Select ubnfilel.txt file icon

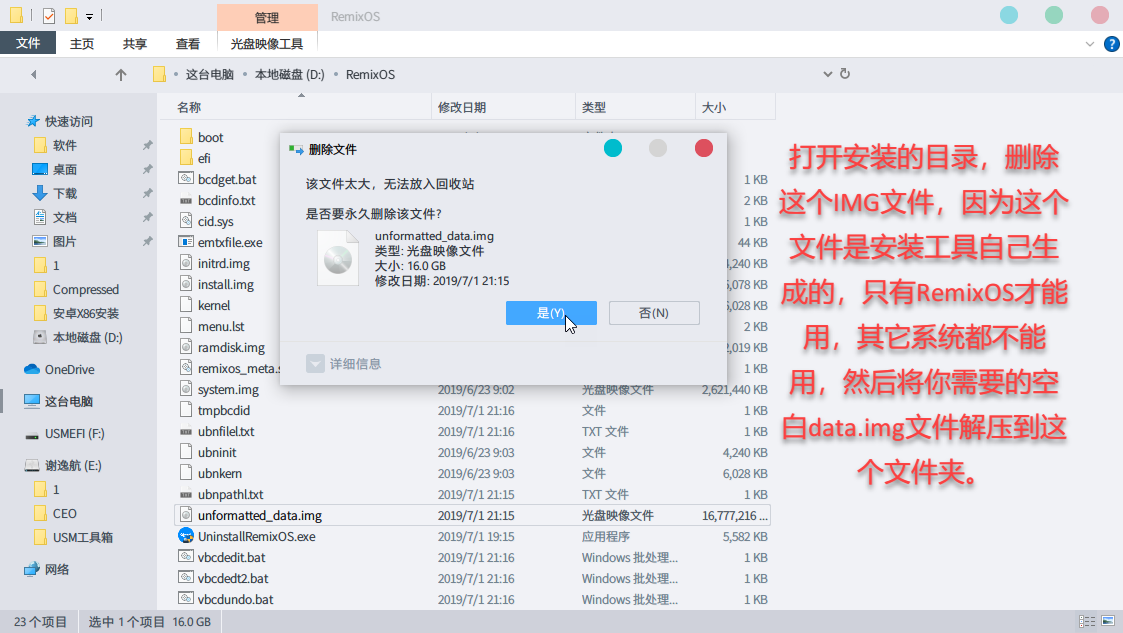click(x=186, y=431)
